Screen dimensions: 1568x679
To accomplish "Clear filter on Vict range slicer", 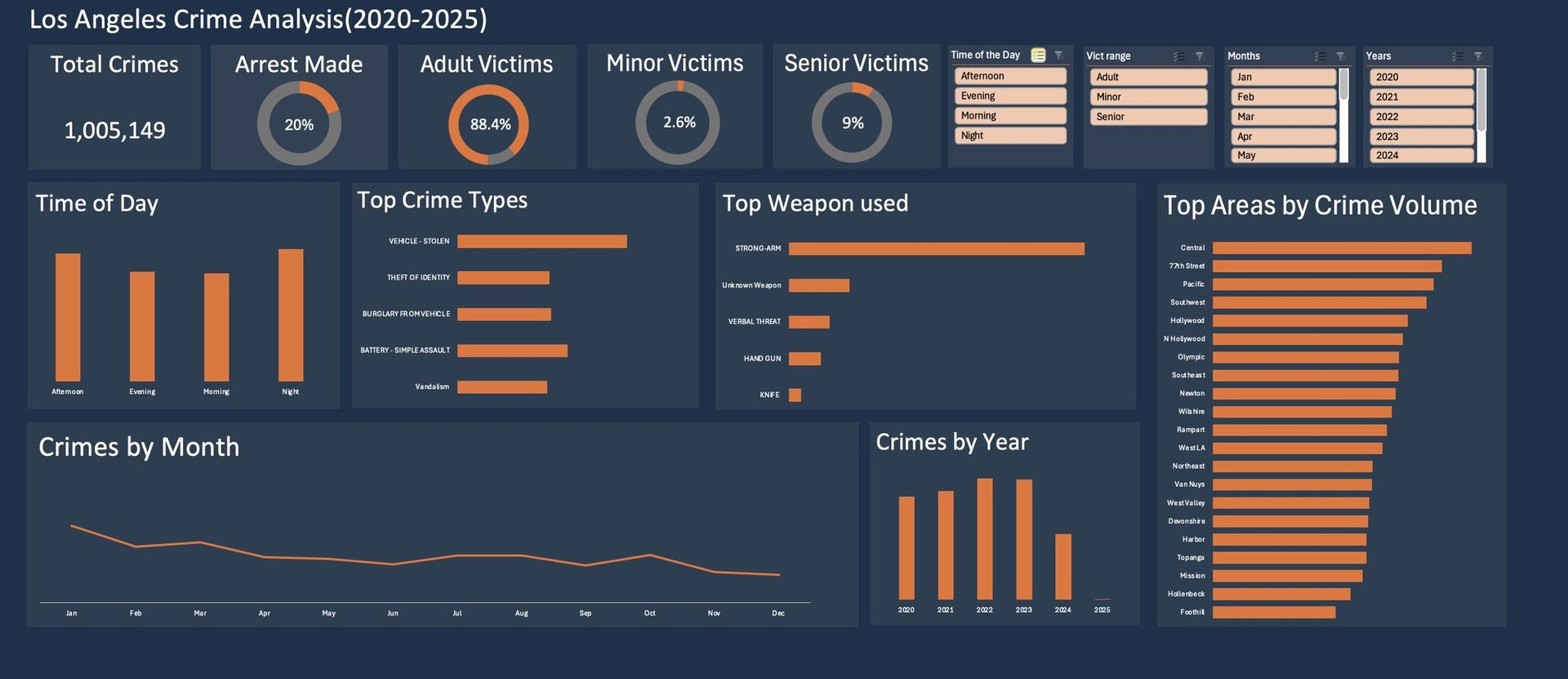I will coord(1200,56).
